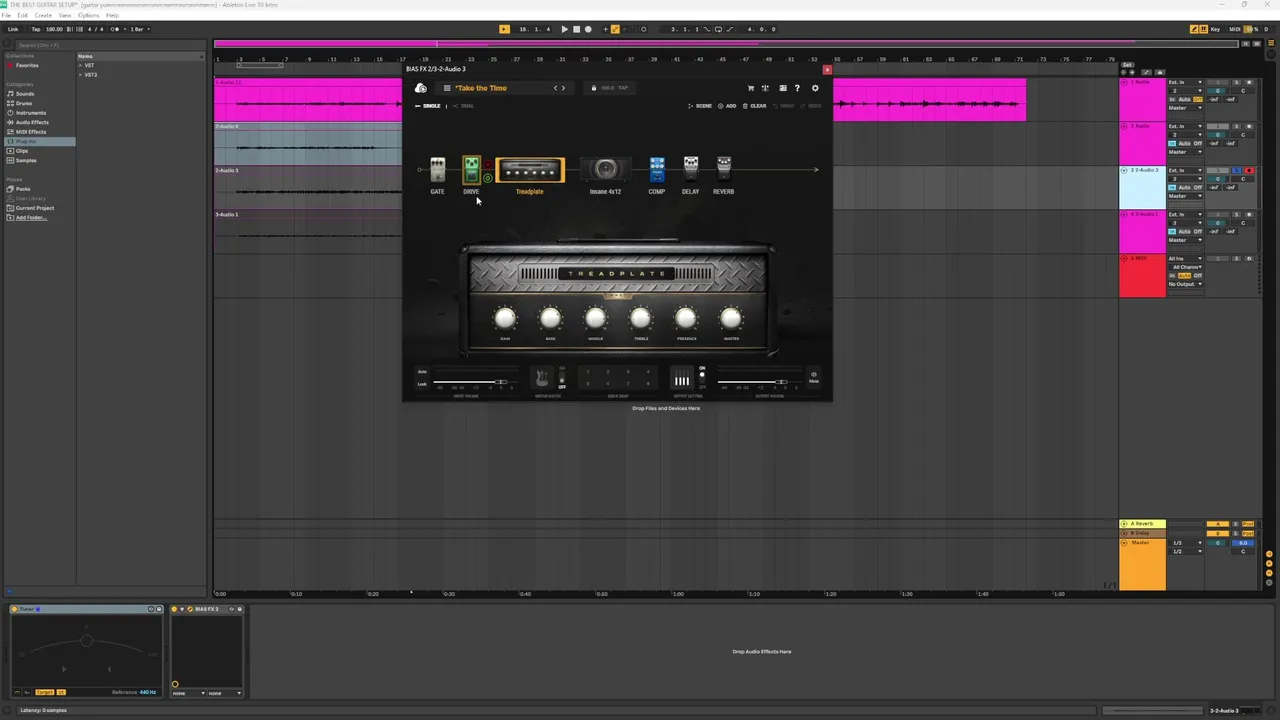Open the Edit menu
Viewport: 1280px width, 720px height.
pyautogui.click(x=23, y=15)
